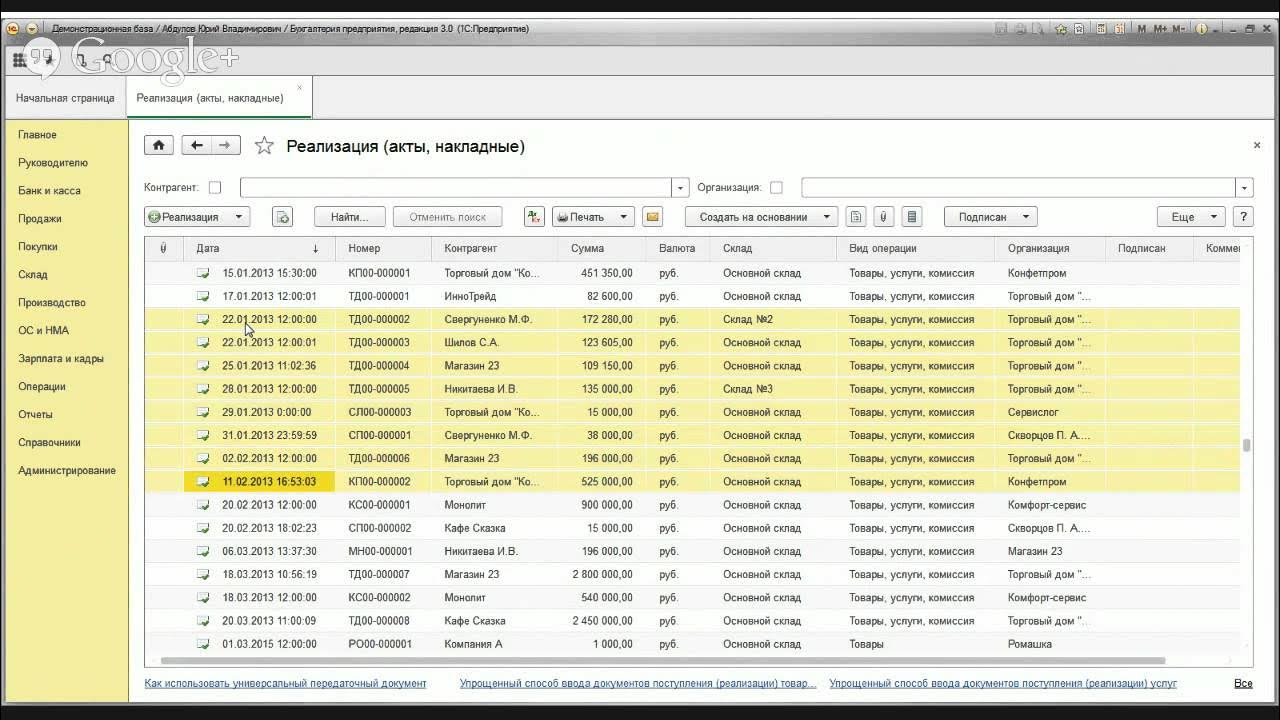Click the vertical scrollbar thumb of the list
Image resolution: width=1280 pixels, height=720 pixels.
1246,446
